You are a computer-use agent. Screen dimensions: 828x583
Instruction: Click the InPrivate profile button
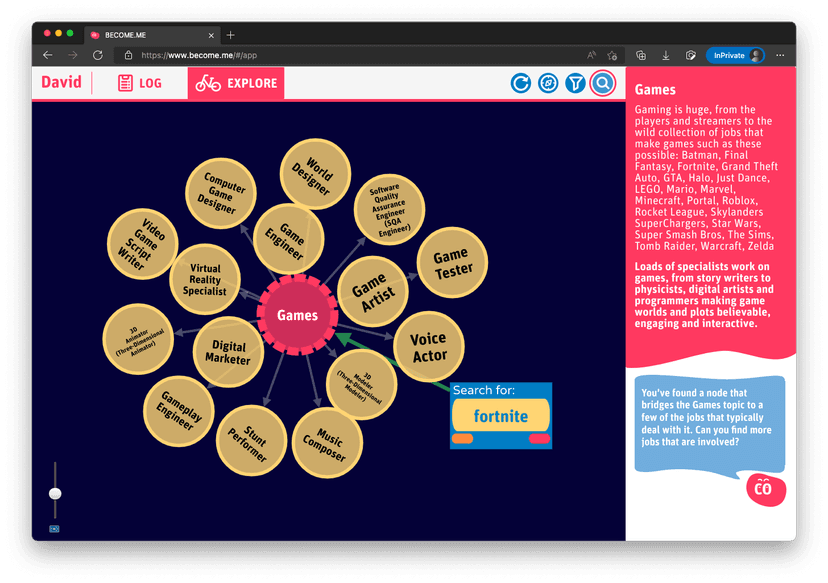(735, 55)
